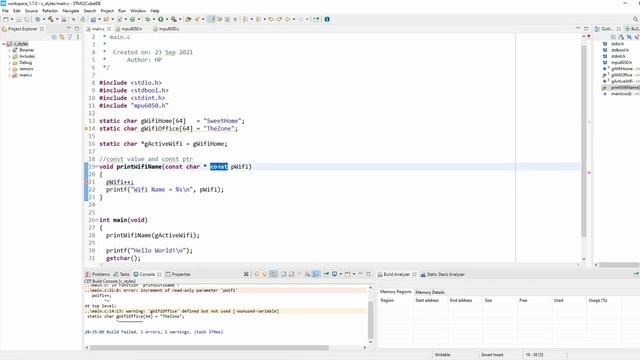Switch to the mpu6050.c editor tab
The image size is (640, 360).
(169, 29)
